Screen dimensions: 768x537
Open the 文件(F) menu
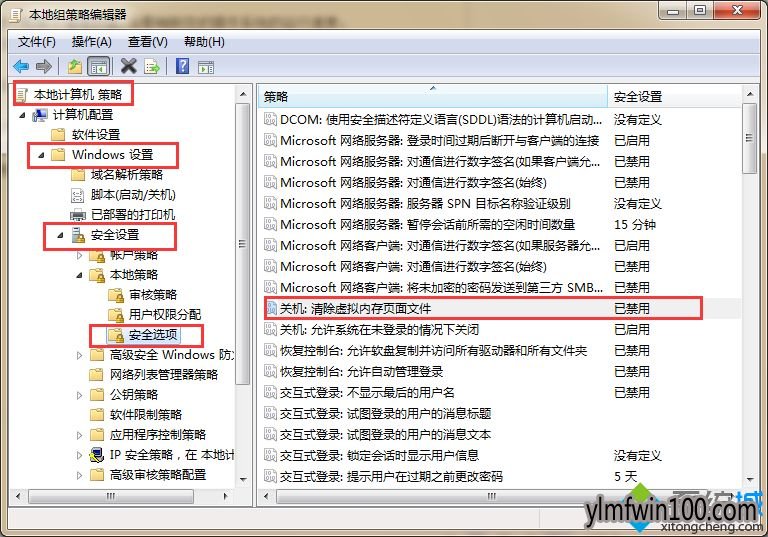point(37,42)
